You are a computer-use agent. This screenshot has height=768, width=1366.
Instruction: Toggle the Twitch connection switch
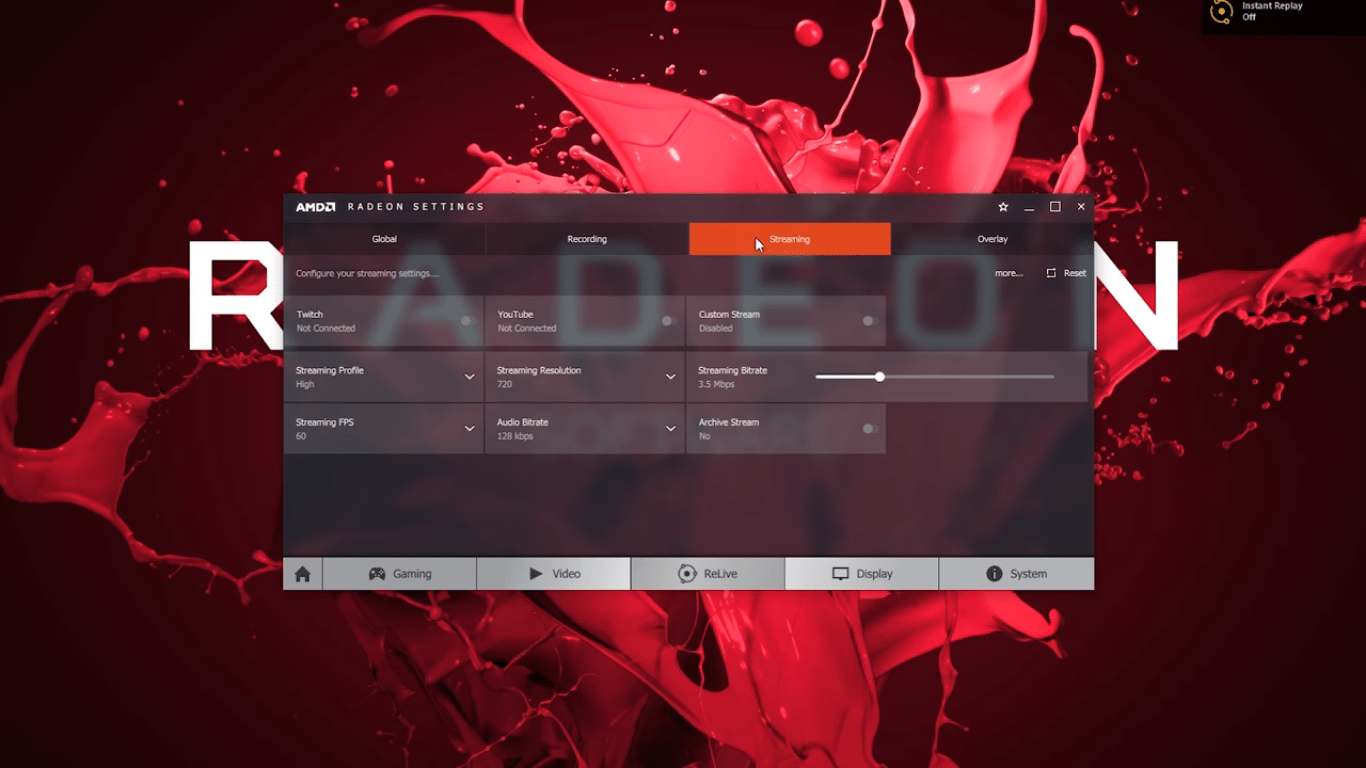[467, 321]
